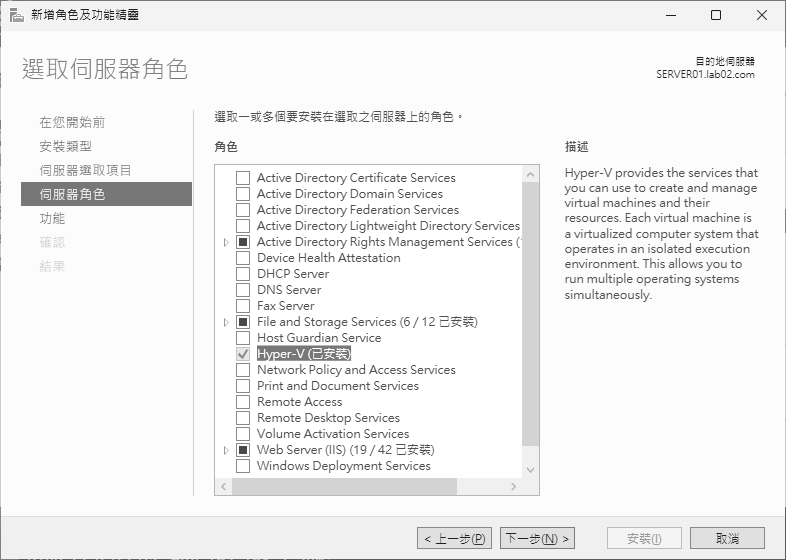Enable the DHCP Server role checkbox
786x560 pixels.
[x=243, y=274]
